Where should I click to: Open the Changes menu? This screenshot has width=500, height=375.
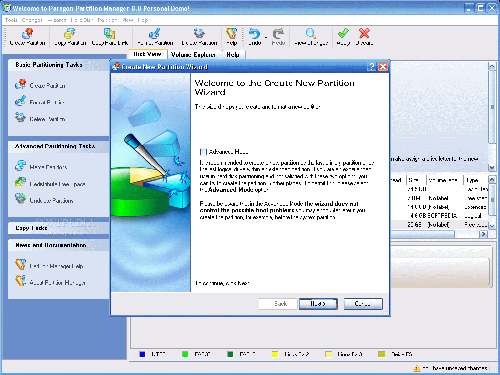coord(32,20)
